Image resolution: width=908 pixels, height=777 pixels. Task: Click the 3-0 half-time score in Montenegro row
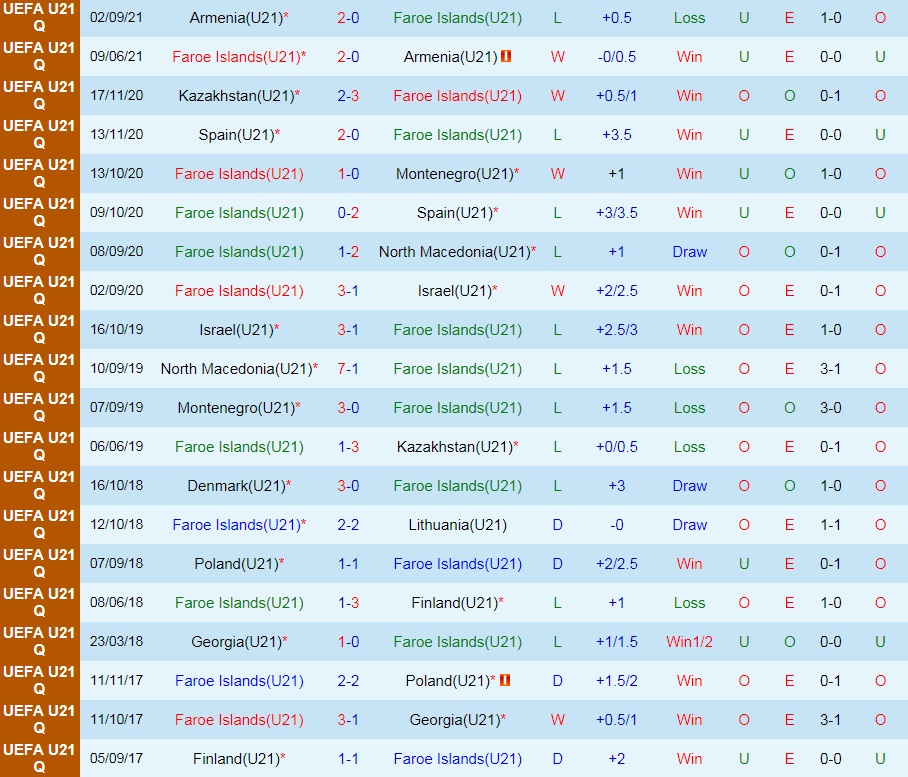830,408
